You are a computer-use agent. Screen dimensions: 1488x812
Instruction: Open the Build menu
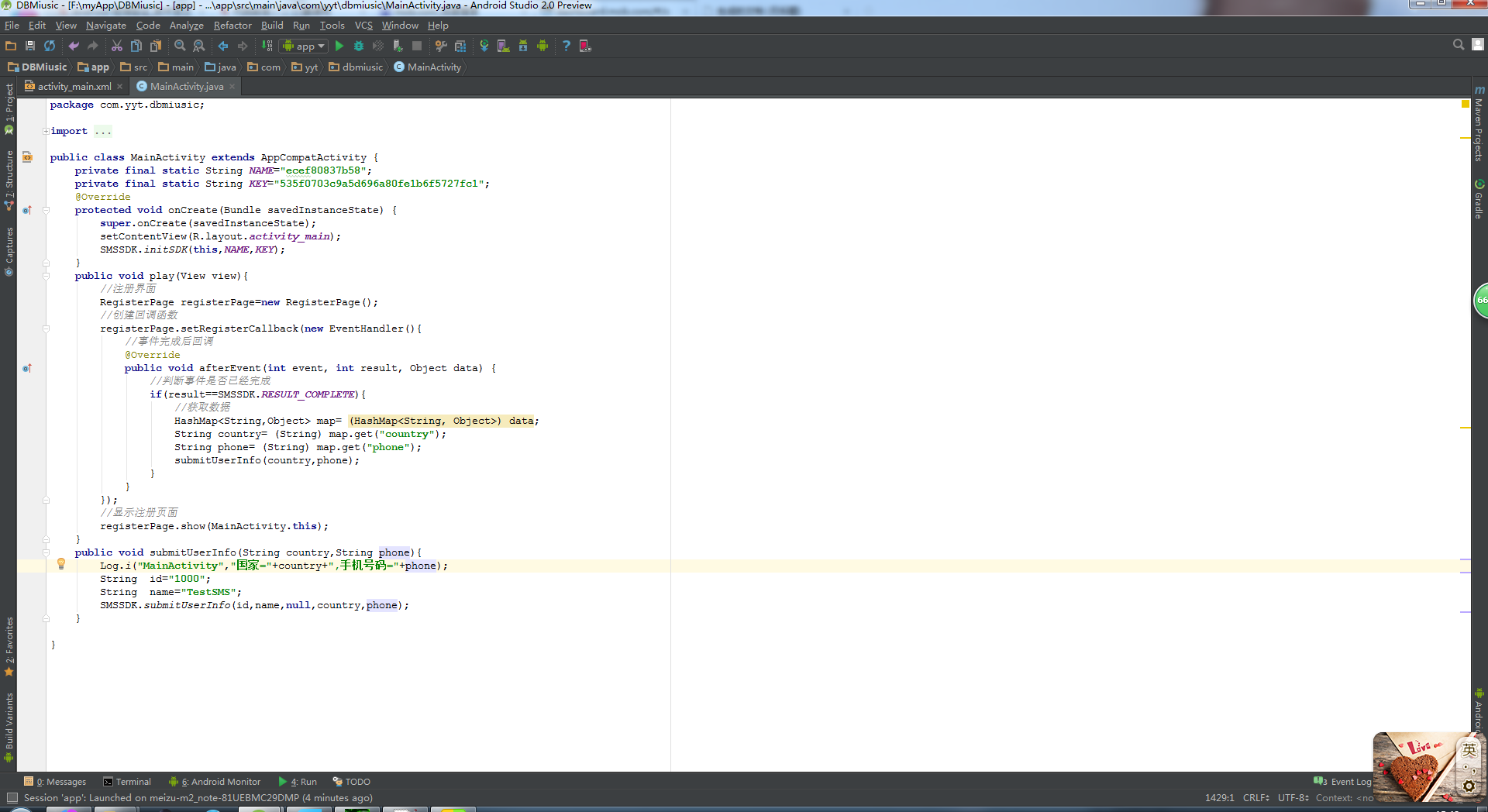(x=272, y=26)
